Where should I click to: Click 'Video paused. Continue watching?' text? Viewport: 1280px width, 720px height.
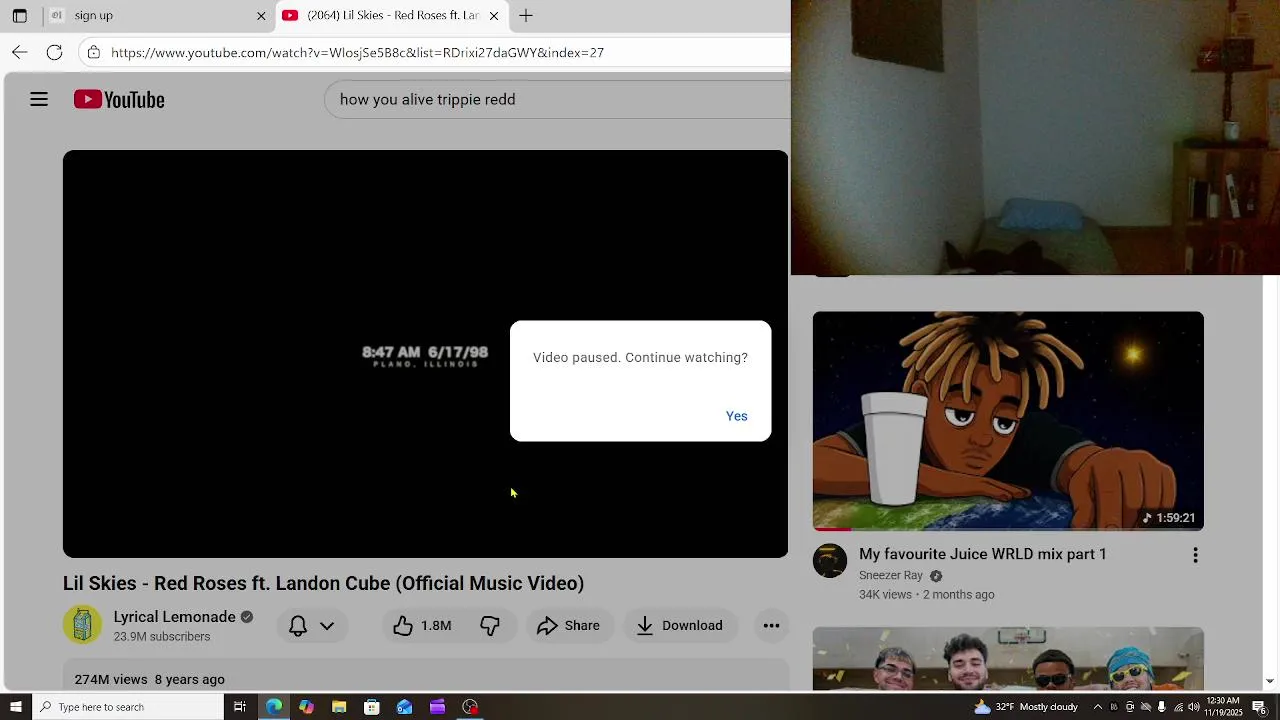[x=640, y=358]
